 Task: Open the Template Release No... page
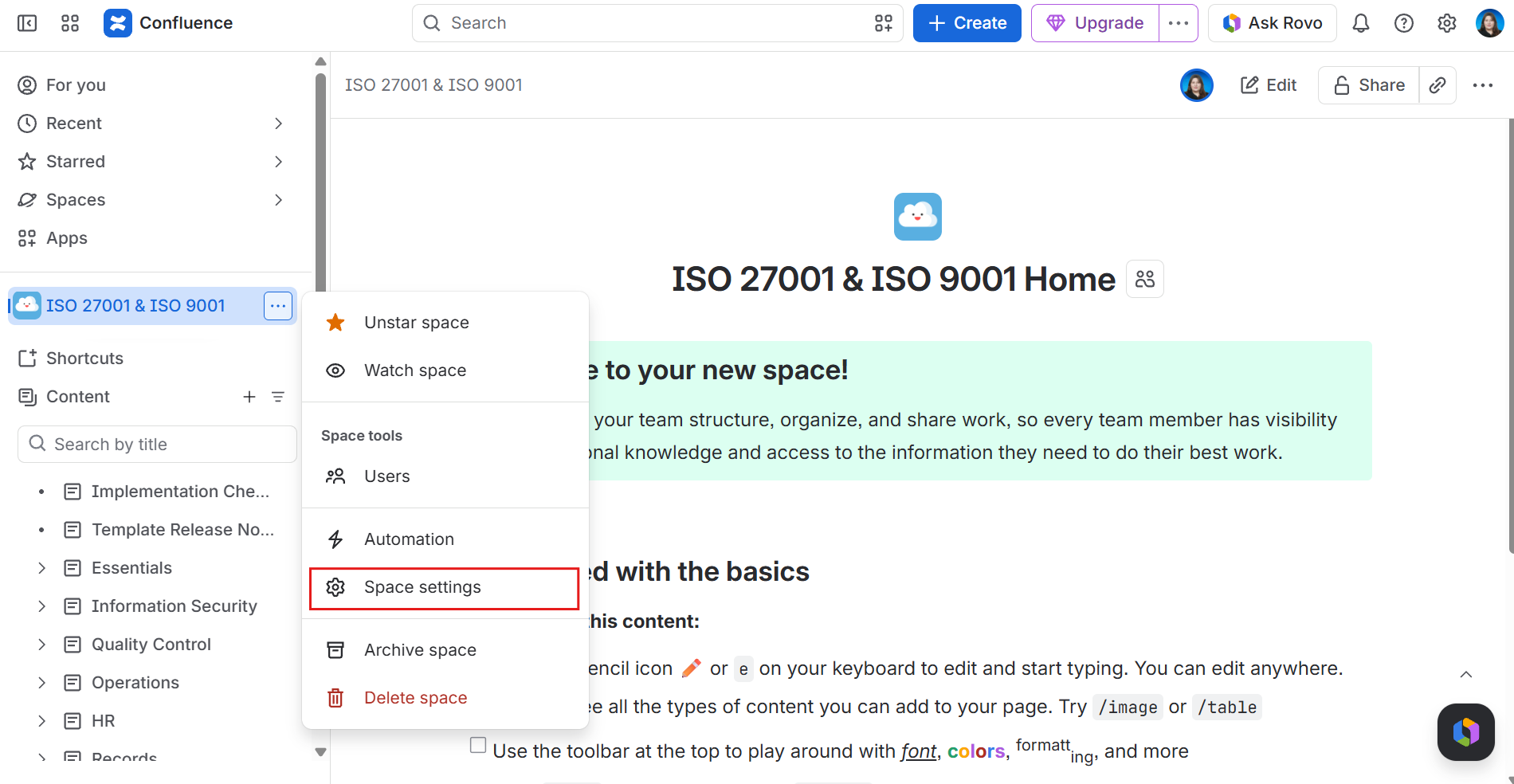tap(182, 530)
